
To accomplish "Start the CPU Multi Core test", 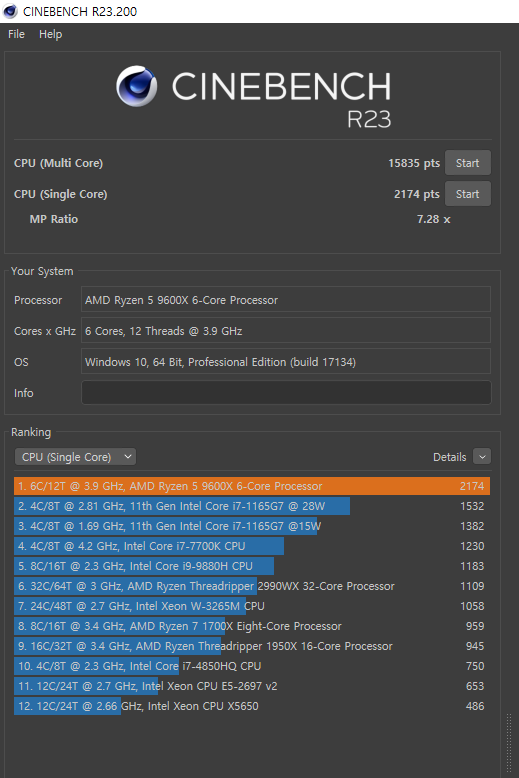I will pos(467,163).
